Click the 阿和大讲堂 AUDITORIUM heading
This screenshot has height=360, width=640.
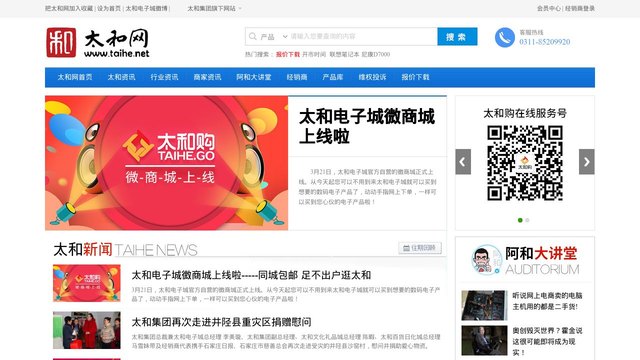(542, 261)
